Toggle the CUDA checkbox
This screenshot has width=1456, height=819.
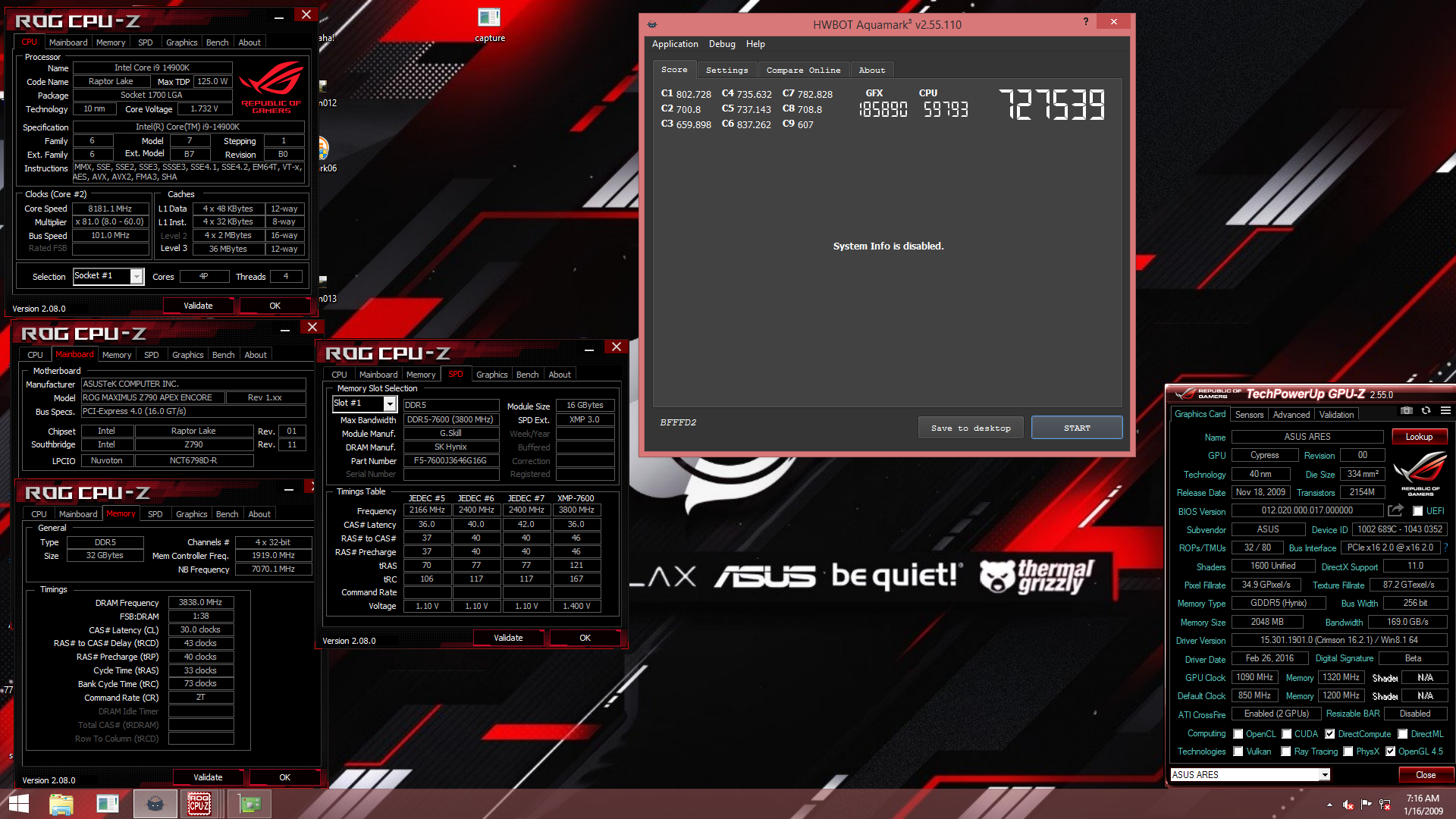[1287, 734]
